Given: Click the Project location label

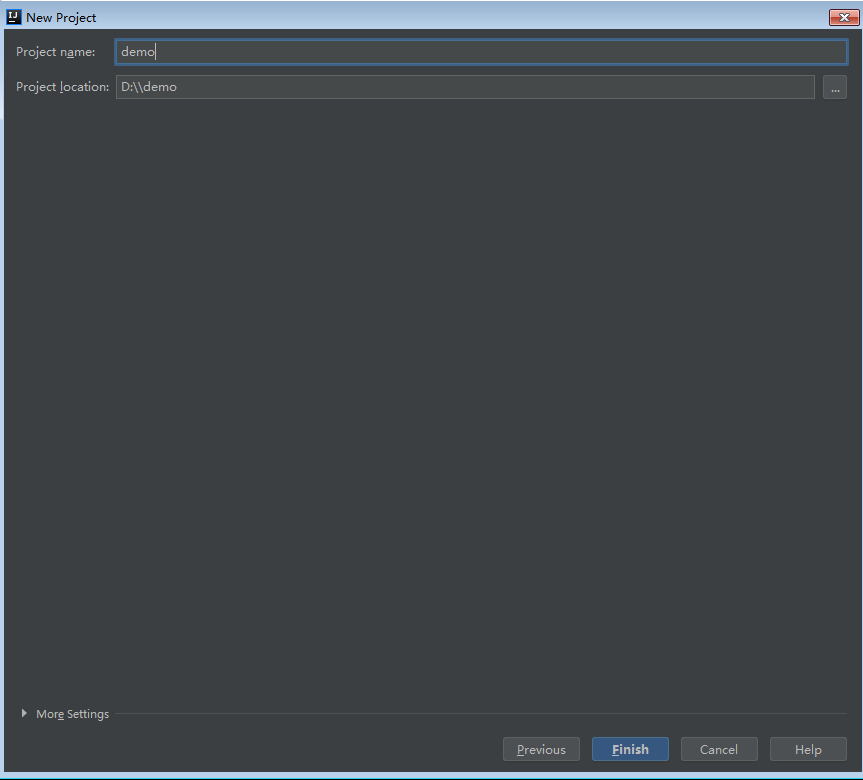Looking at the screenshot, I should (62, 87).
